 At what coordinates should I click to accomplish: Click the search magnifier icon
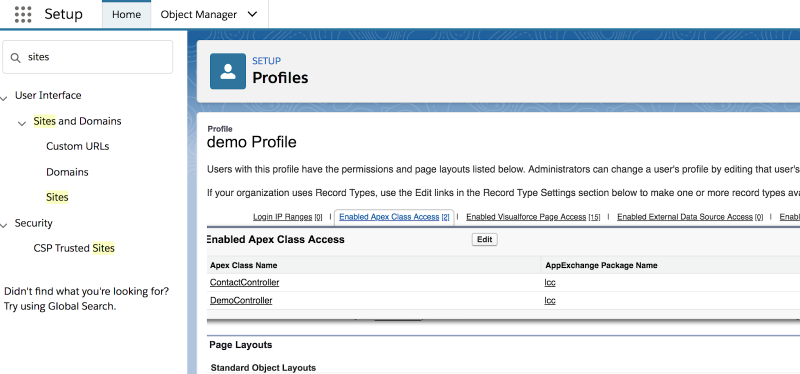point(16,57)
